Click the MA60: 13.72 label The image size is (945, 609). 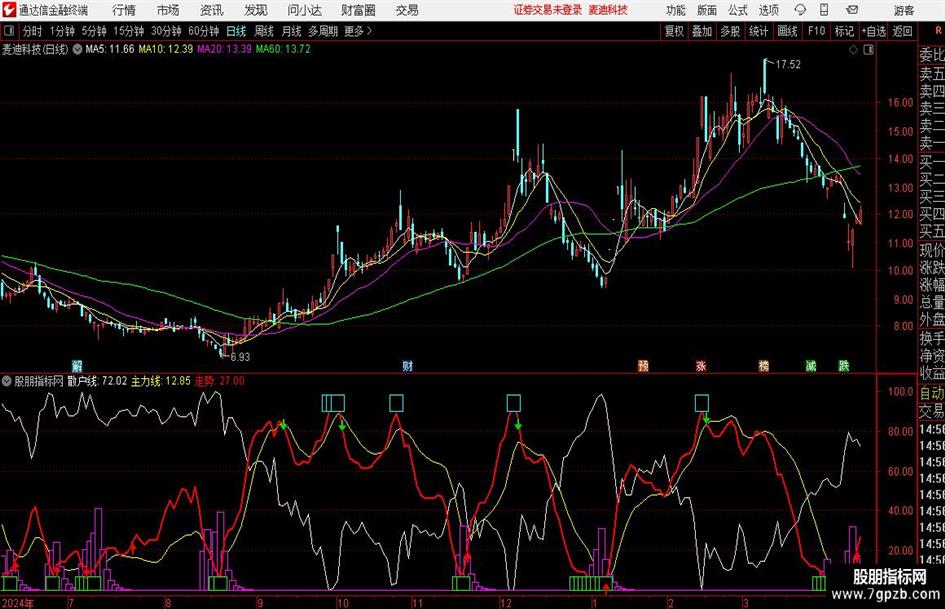tap(283, 49)
